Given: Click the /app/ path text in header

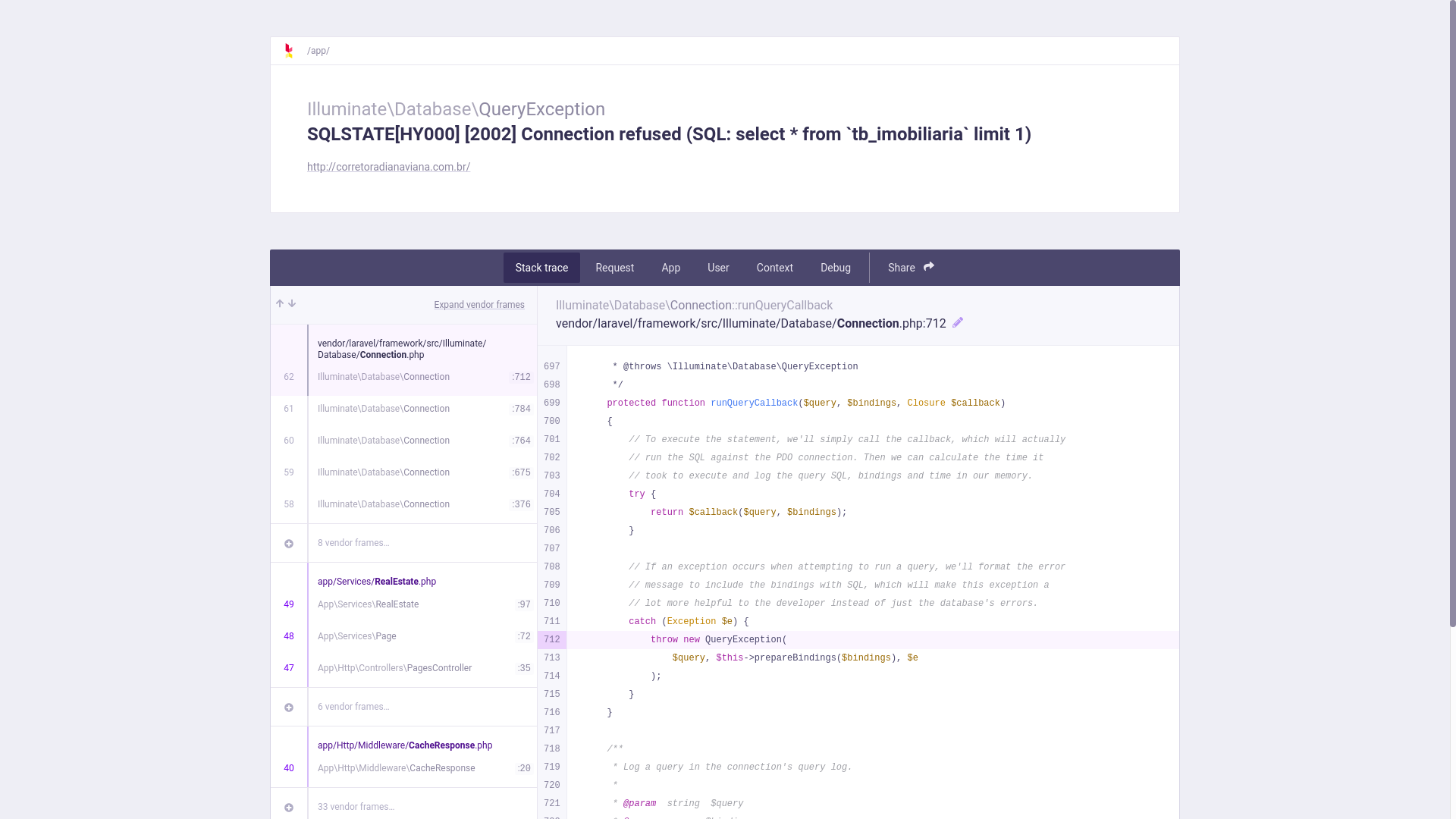Looking at the screenshot, I should pos(318,51).
